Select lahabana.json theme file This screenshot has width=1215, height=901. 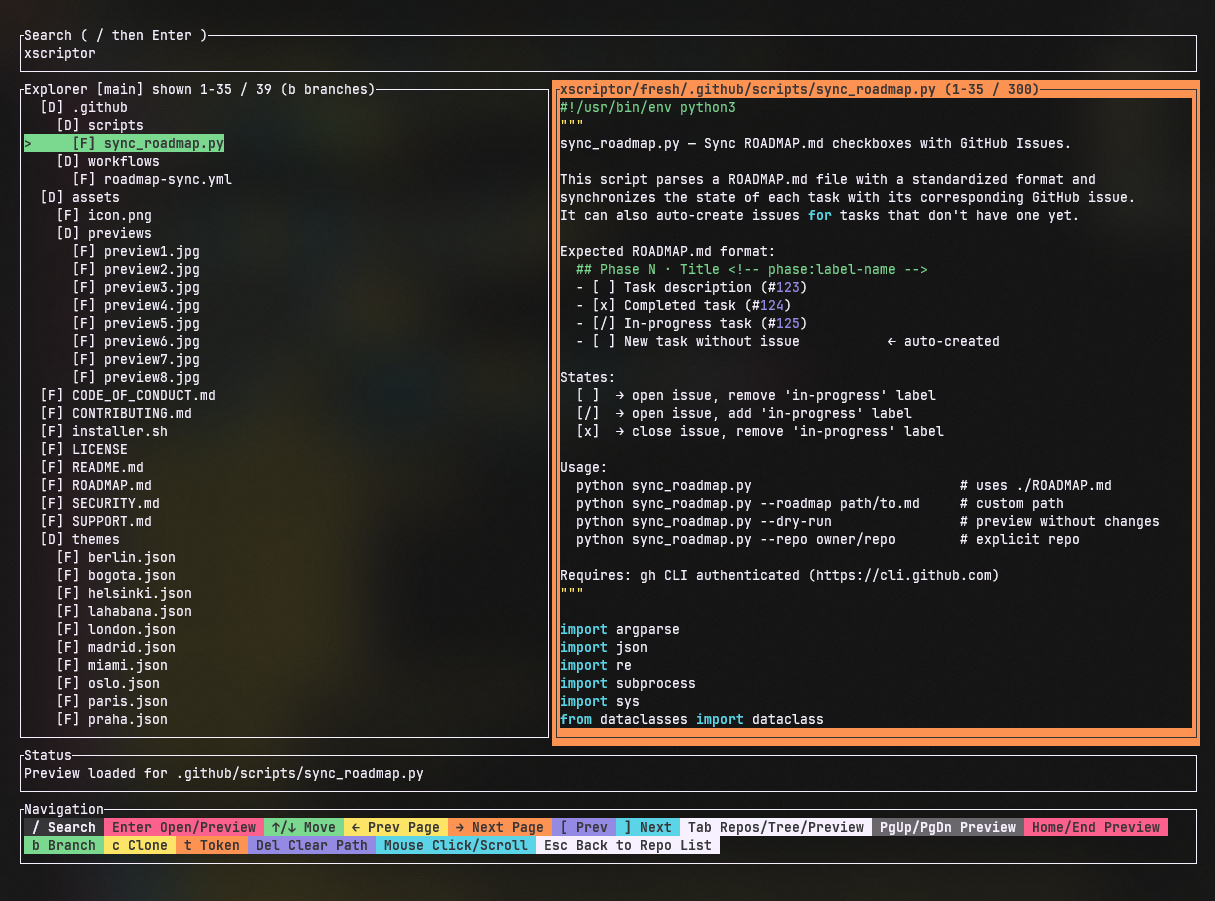pos(124,611)
